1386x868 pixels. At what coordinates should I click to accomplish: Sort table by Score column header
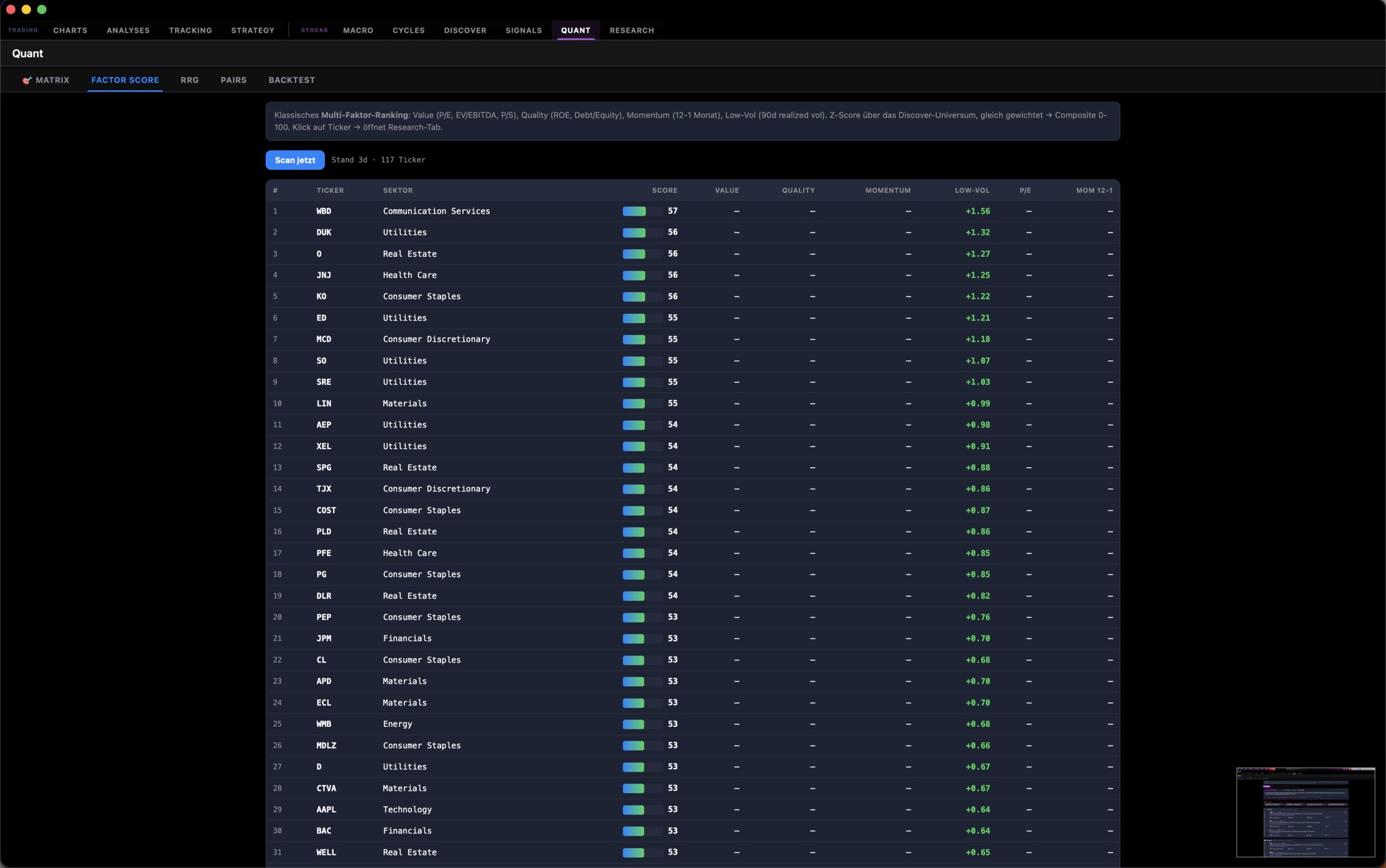click(665, 190)
